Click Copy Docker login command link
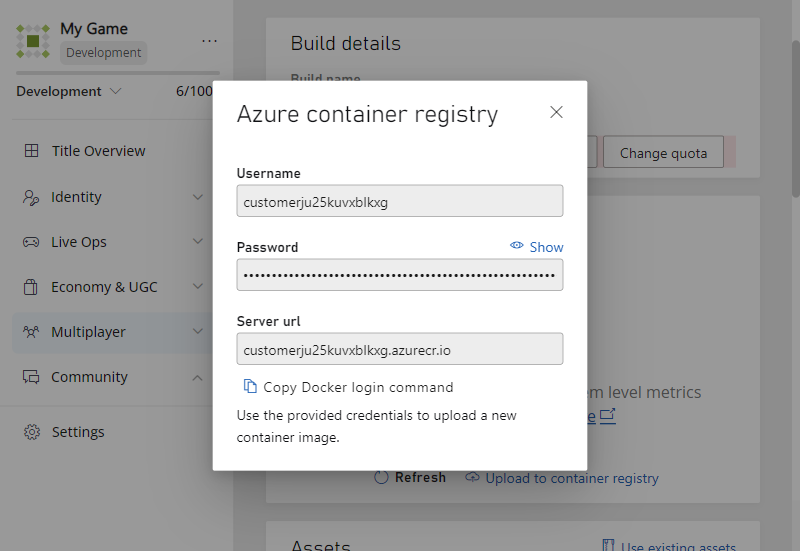Image resolution: width=800 pixels, height=551 pixels. (358, 387)
